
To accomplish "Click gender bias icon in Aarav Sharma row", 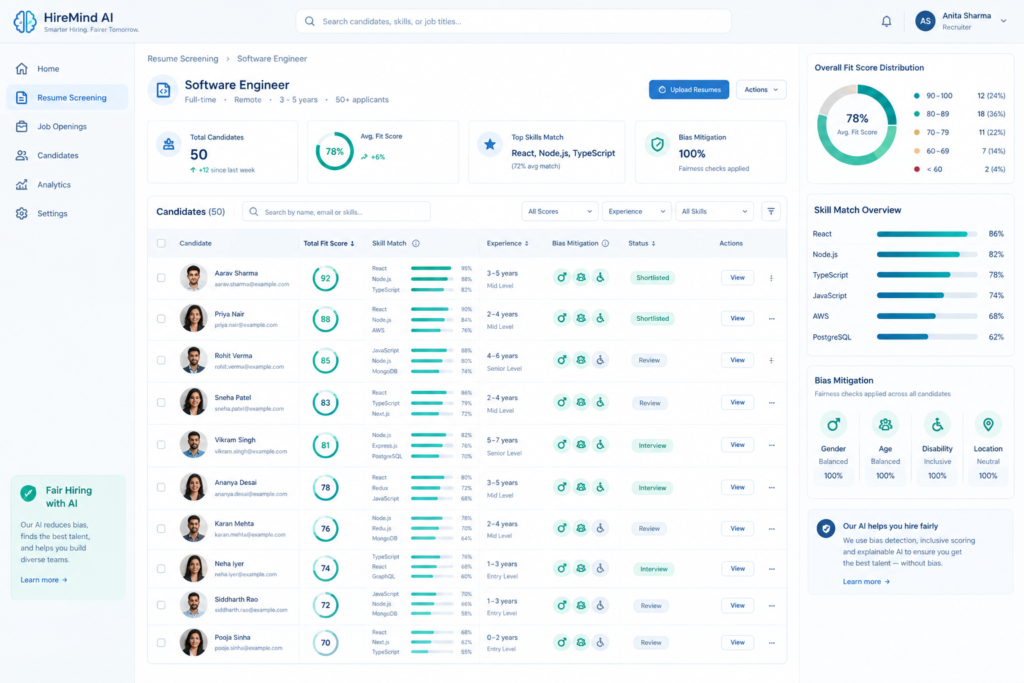I will [562, 278].
